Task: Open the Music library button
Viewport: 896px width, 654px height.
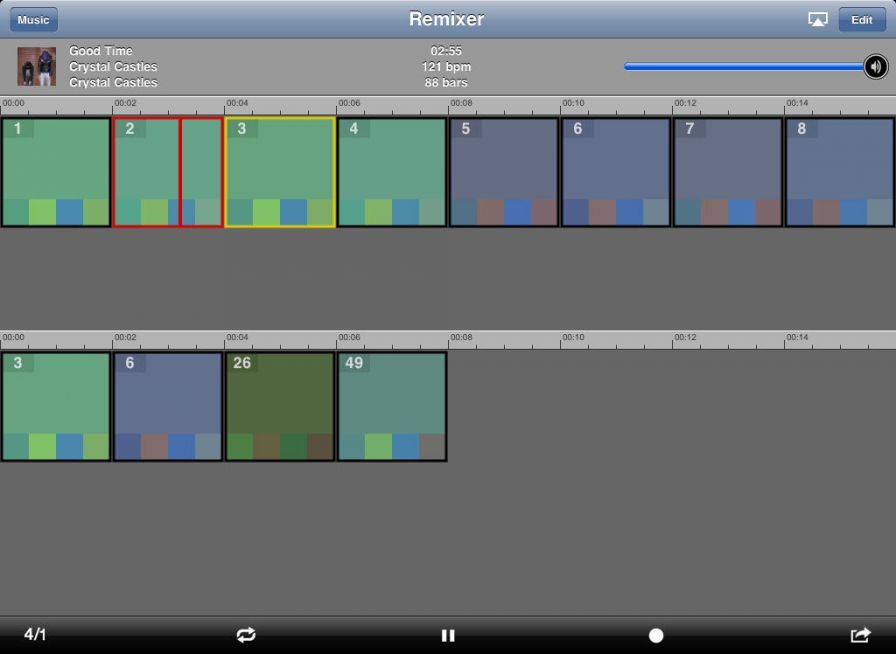Action: coord(34,20)
